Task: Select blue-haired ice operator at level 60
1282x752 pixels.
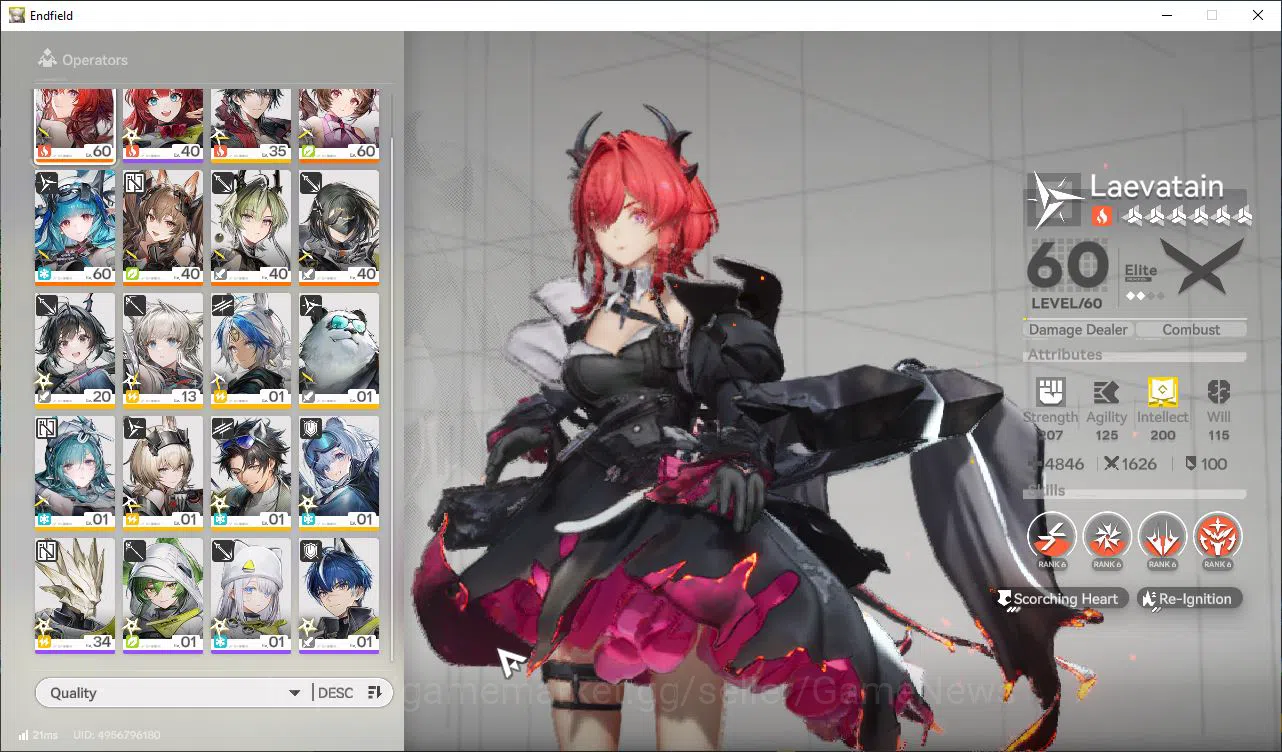Action: click(75, 227)
